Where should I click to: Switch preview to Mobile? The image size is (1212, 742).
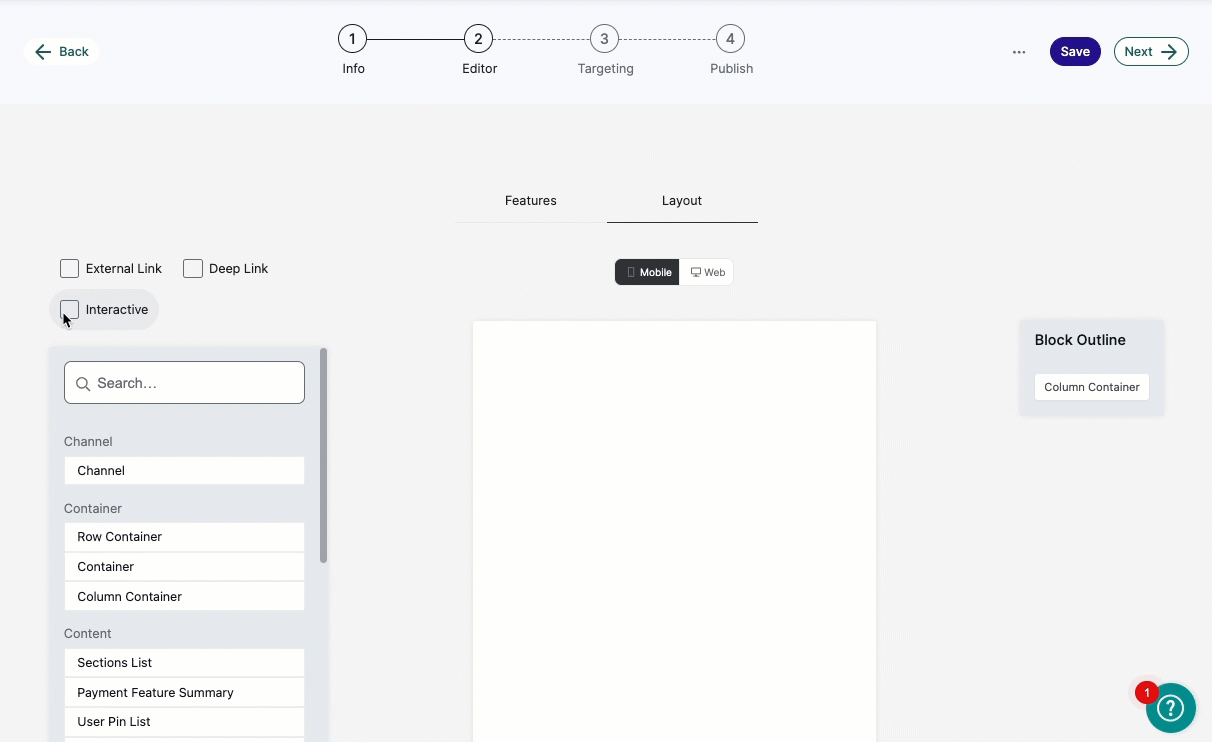(x=647, y=272)
